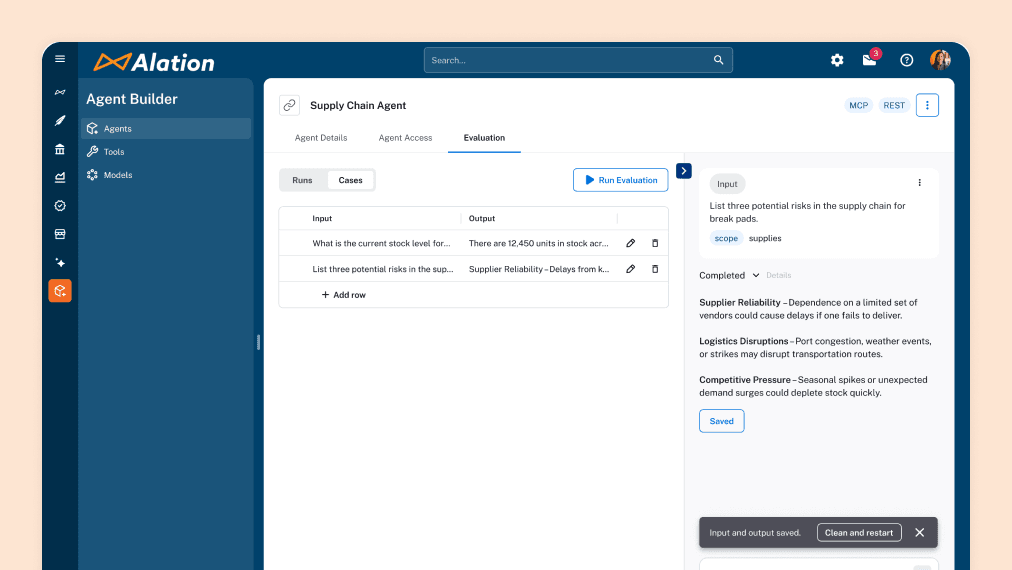Open the three-dot menu on Input card
The image size is (1012, 570).
(x=919, y=183)
